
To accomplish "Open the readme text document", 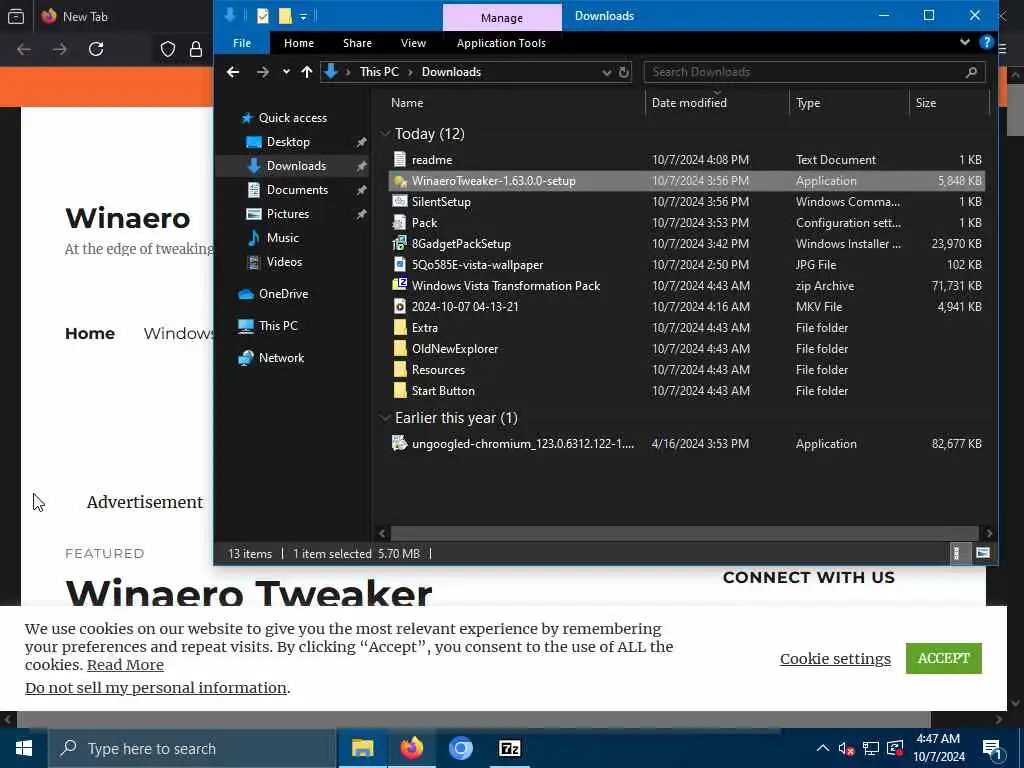I will [x=432, y=160].
